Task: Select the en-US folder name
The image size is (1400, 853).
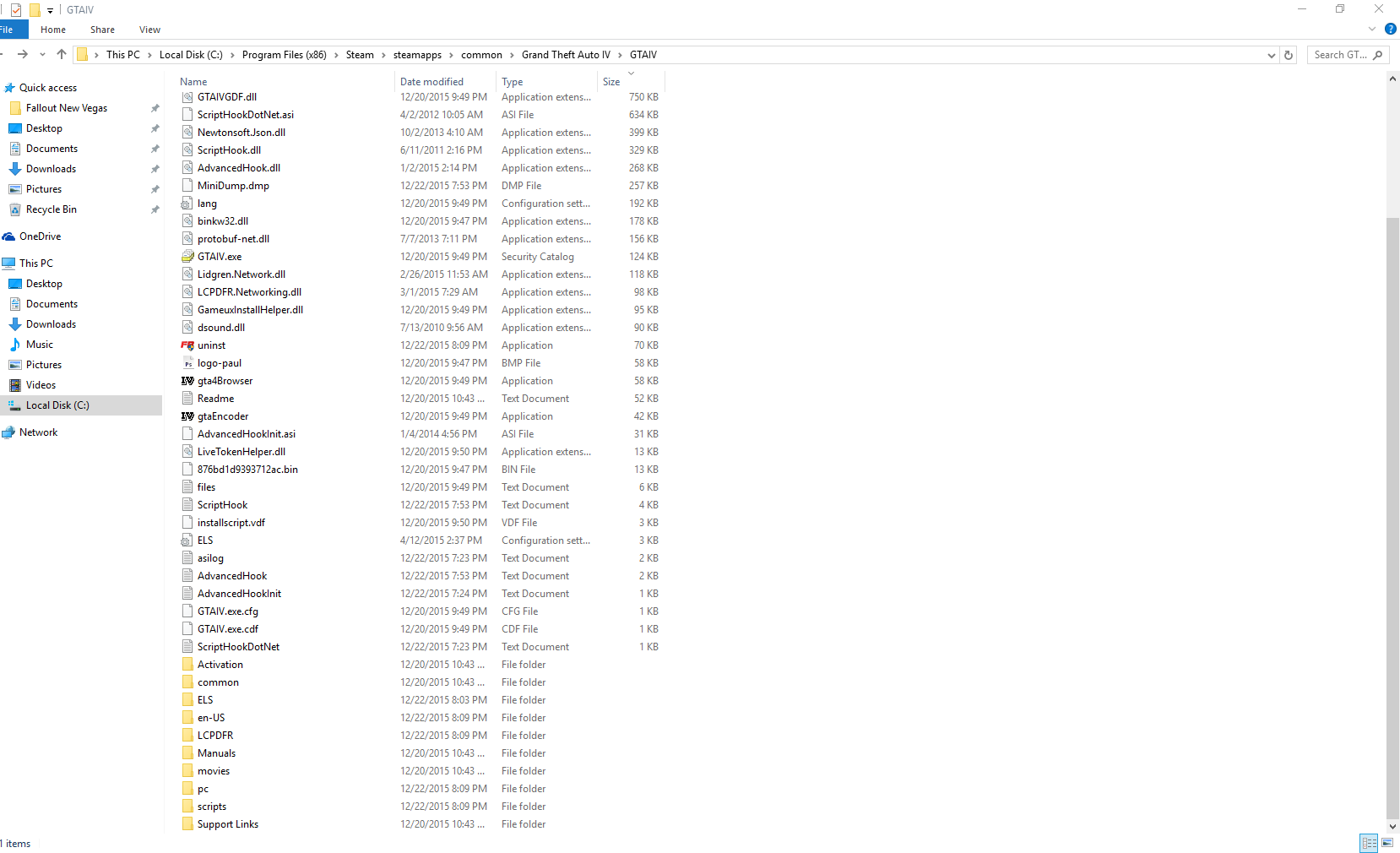Action: pos(211,718)
